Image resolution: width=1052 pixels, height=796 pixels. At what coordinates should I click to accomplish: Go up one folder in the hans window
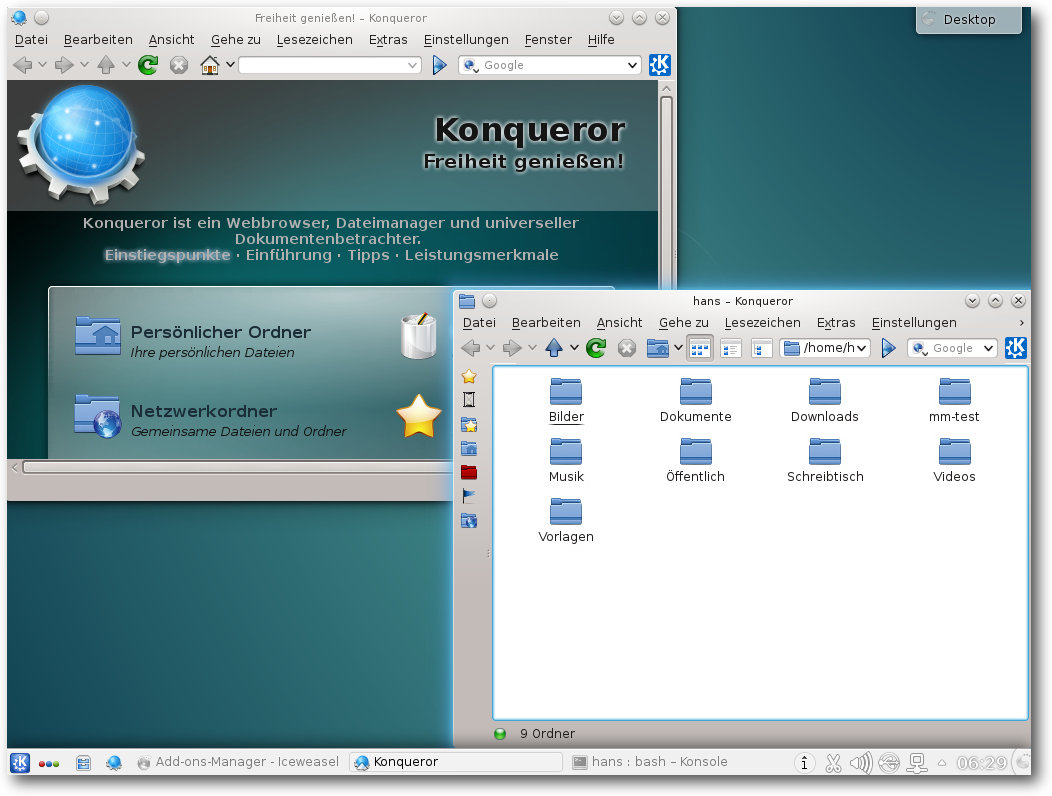554,348
